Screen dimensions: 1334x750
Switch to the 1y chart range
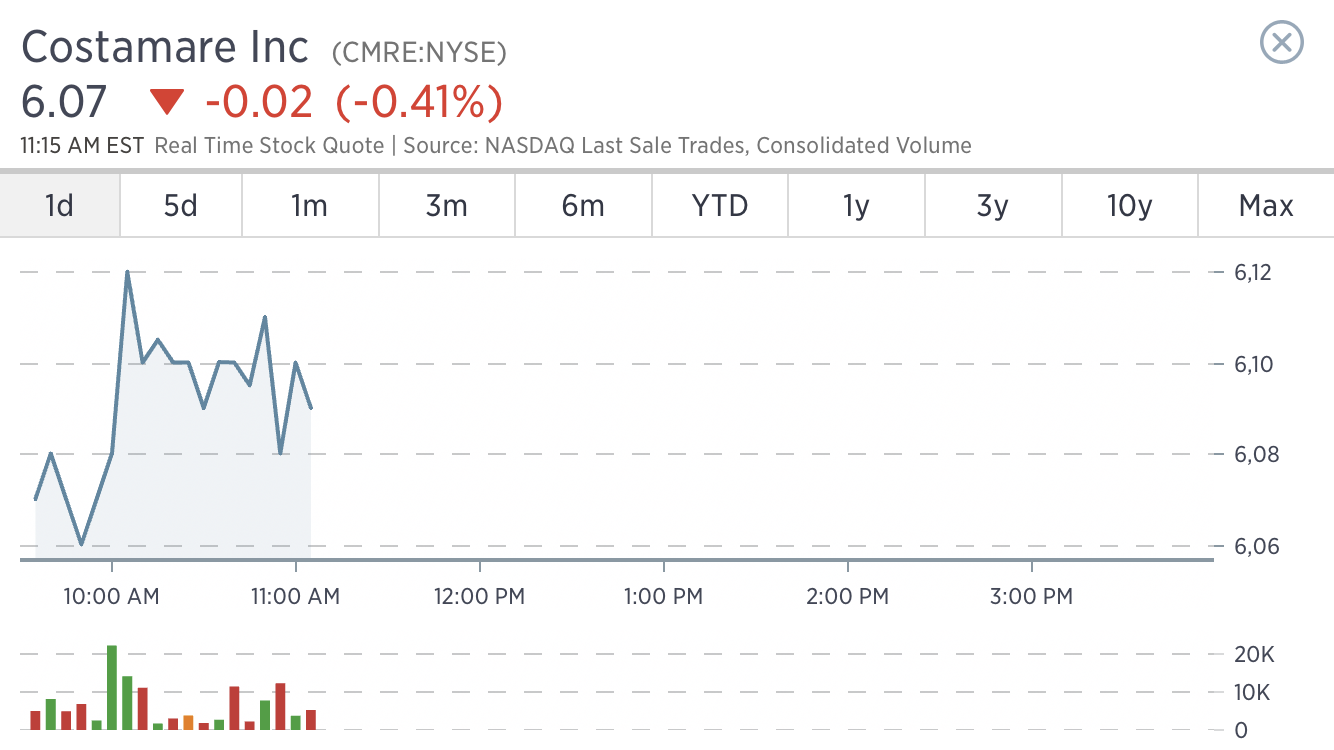tap(857, 206)
